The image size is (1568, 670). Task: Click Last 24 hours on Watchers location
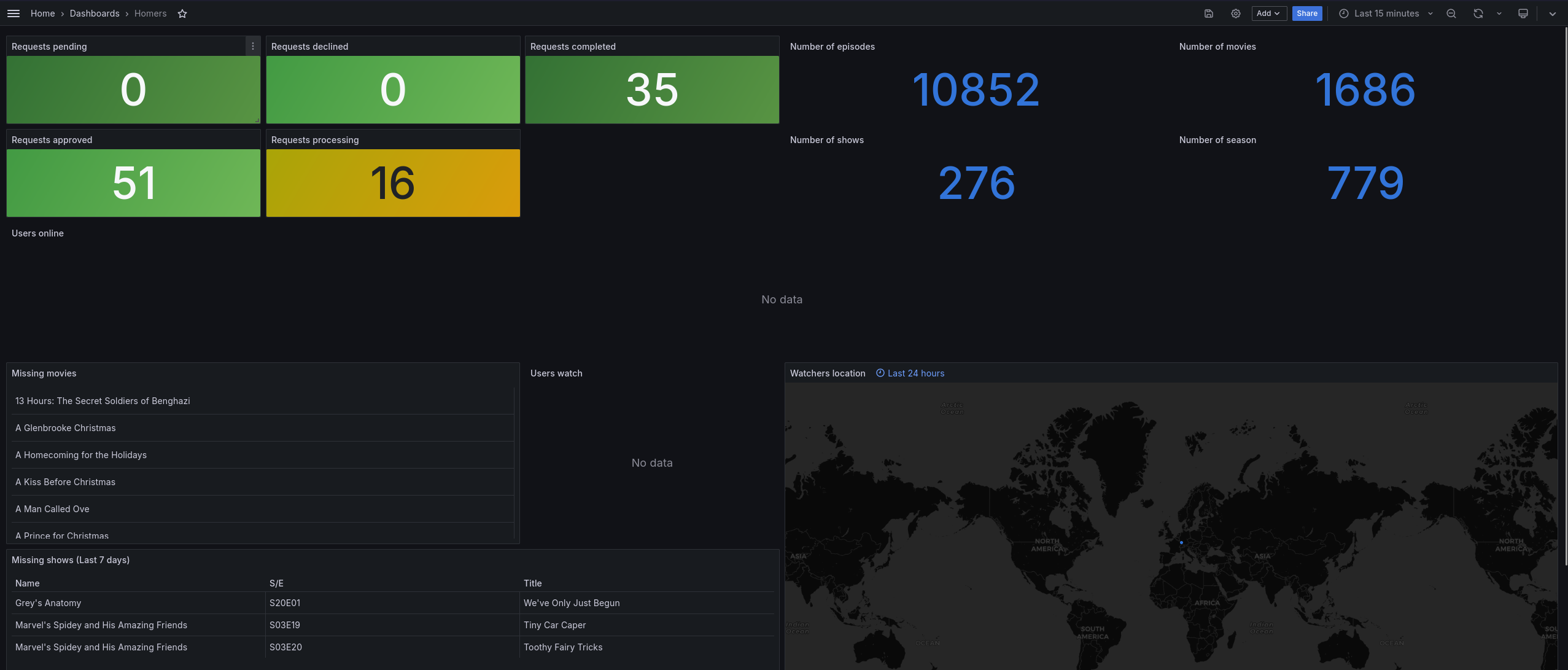pyautogui.click(x=915, y=373)
